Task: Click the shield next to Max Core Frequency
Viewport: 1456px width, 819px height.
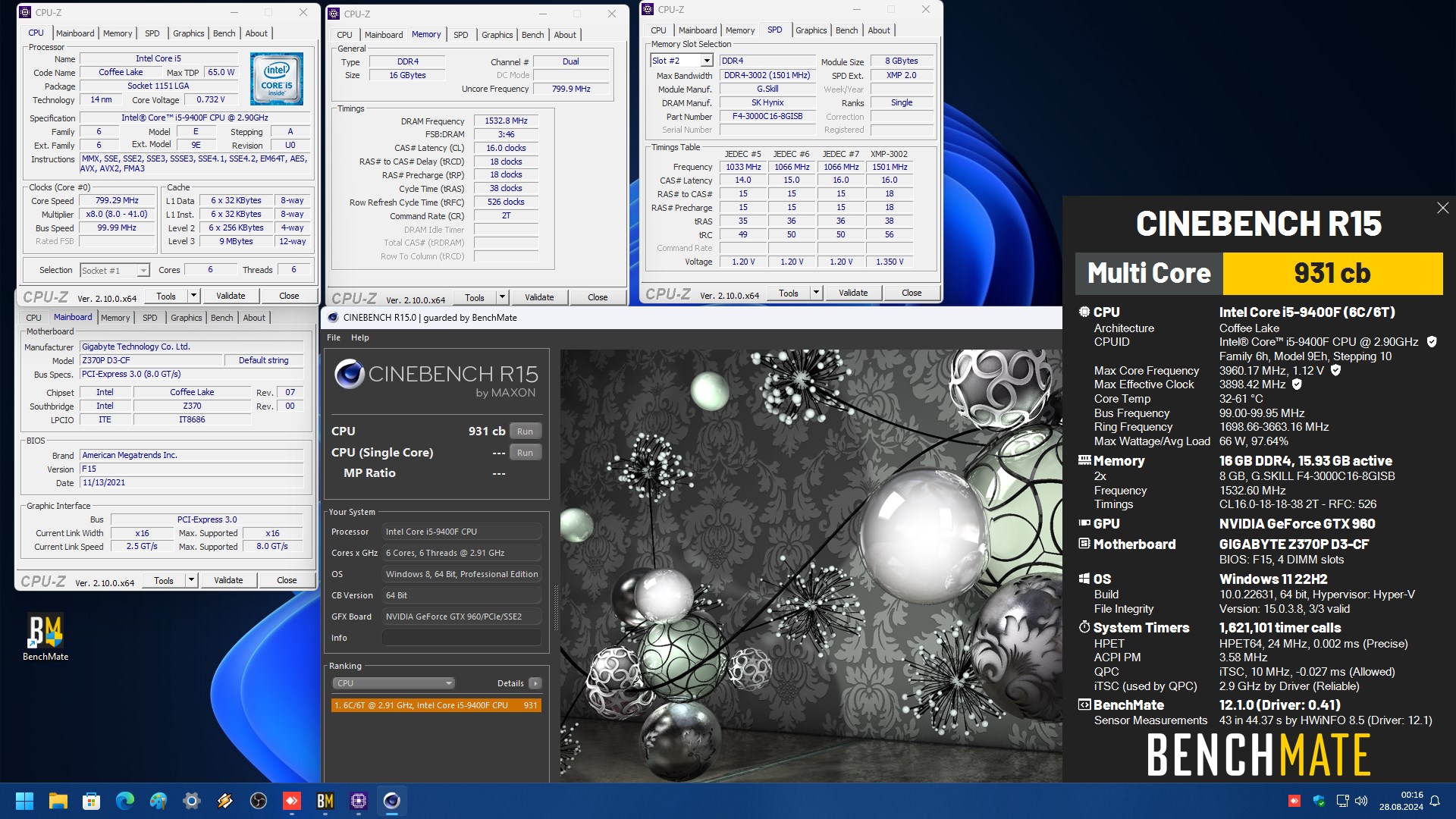Action: [1335, 370]
